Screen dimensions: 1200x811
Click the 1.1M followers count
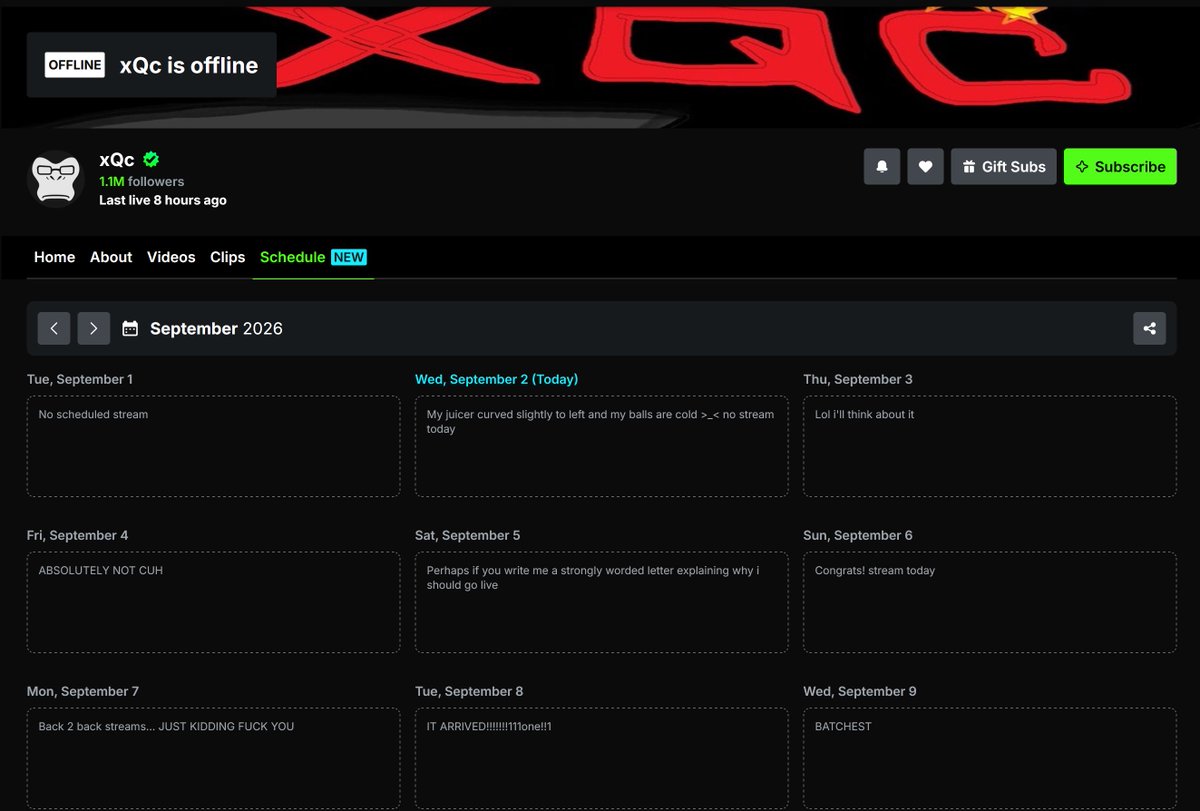142,182
